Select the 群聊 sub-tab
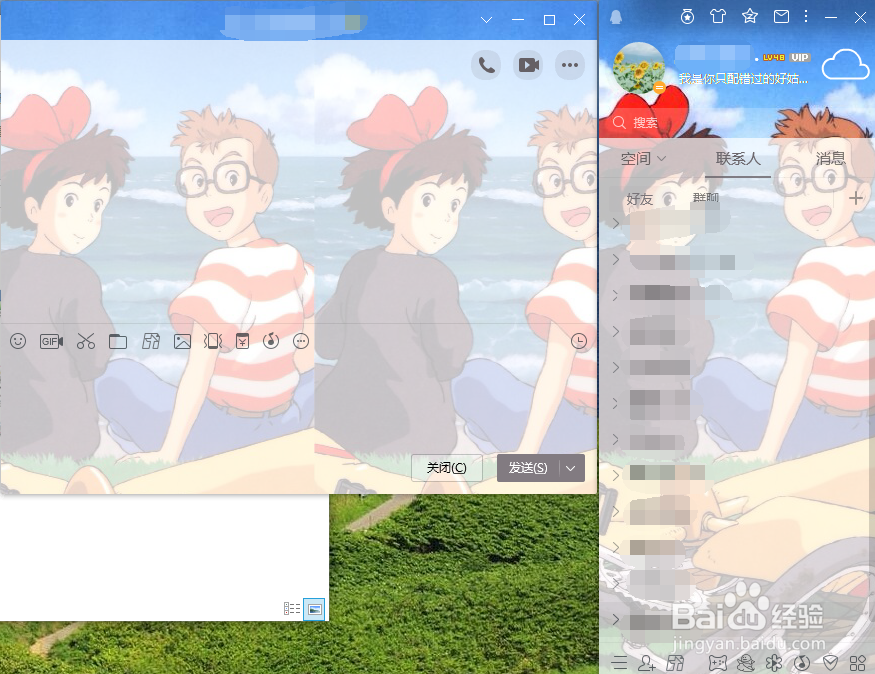This screenshot has height=674, width=875. click(x=705, y=198)
